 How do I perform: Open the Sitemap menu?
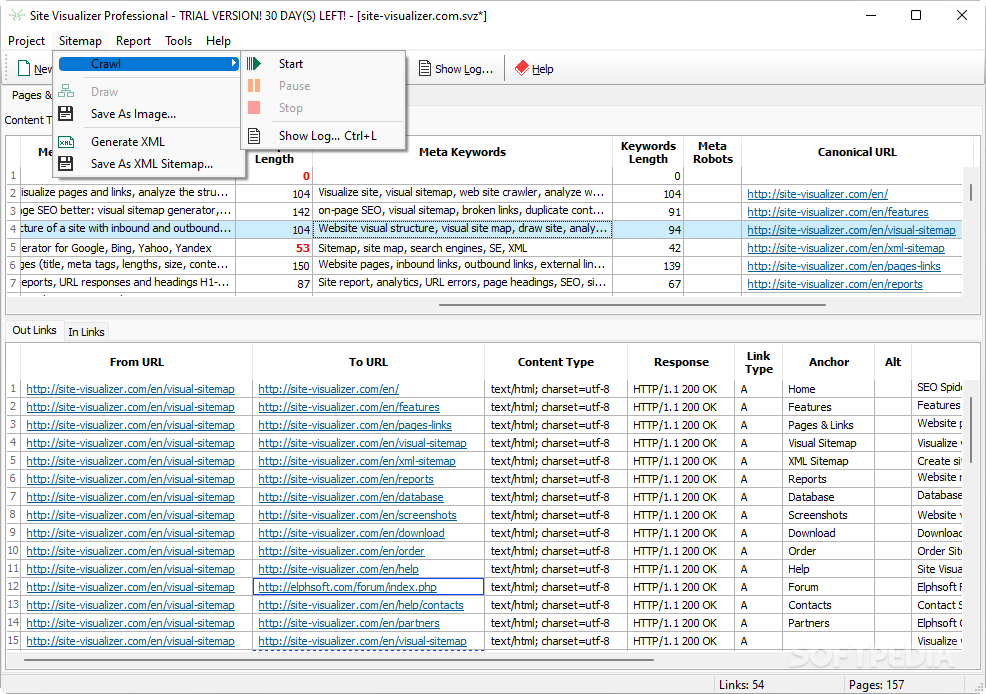click(x=80, y=41)
